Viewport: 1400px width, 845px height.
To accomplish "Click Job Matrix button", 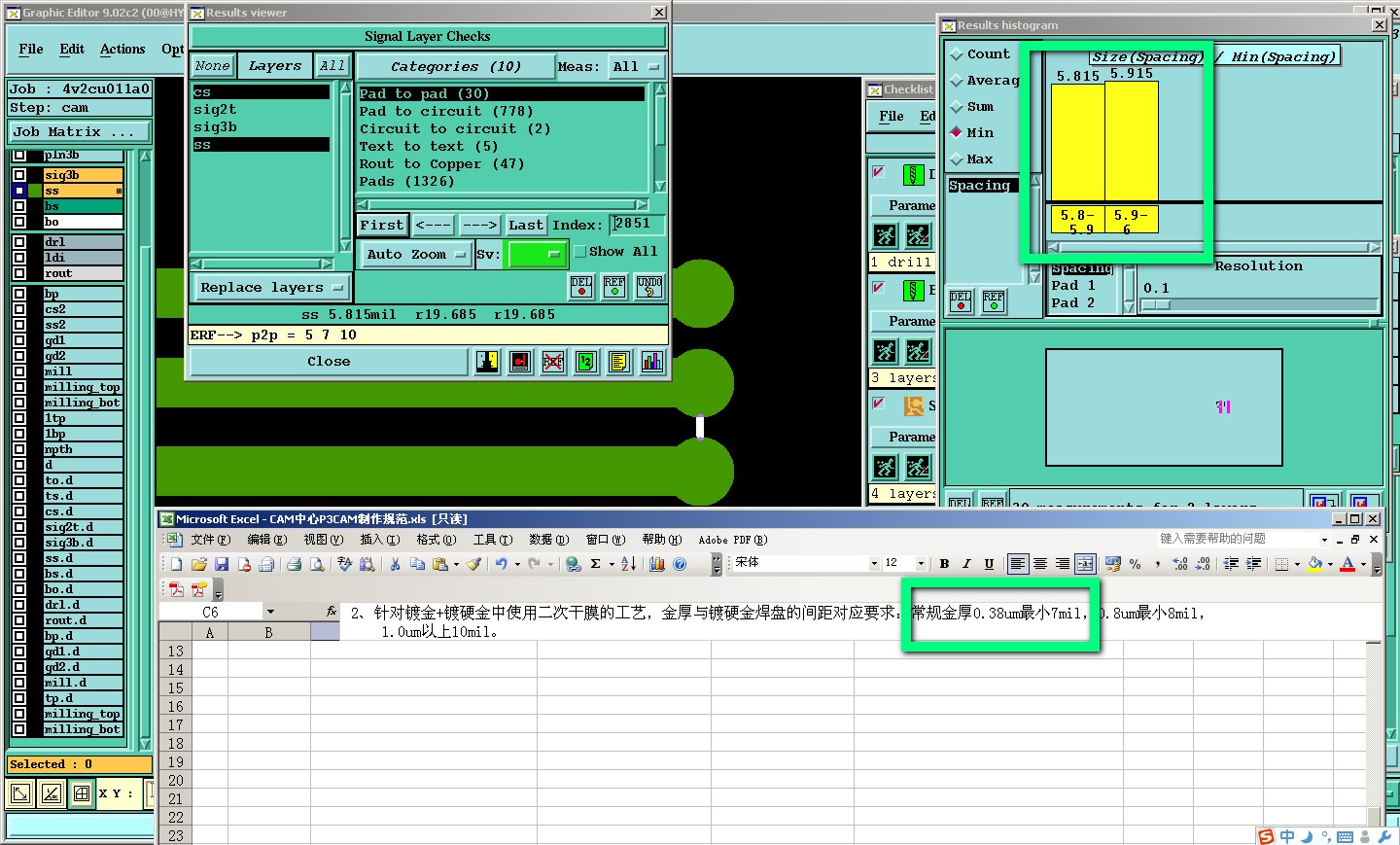I will [x=80, y=131].
